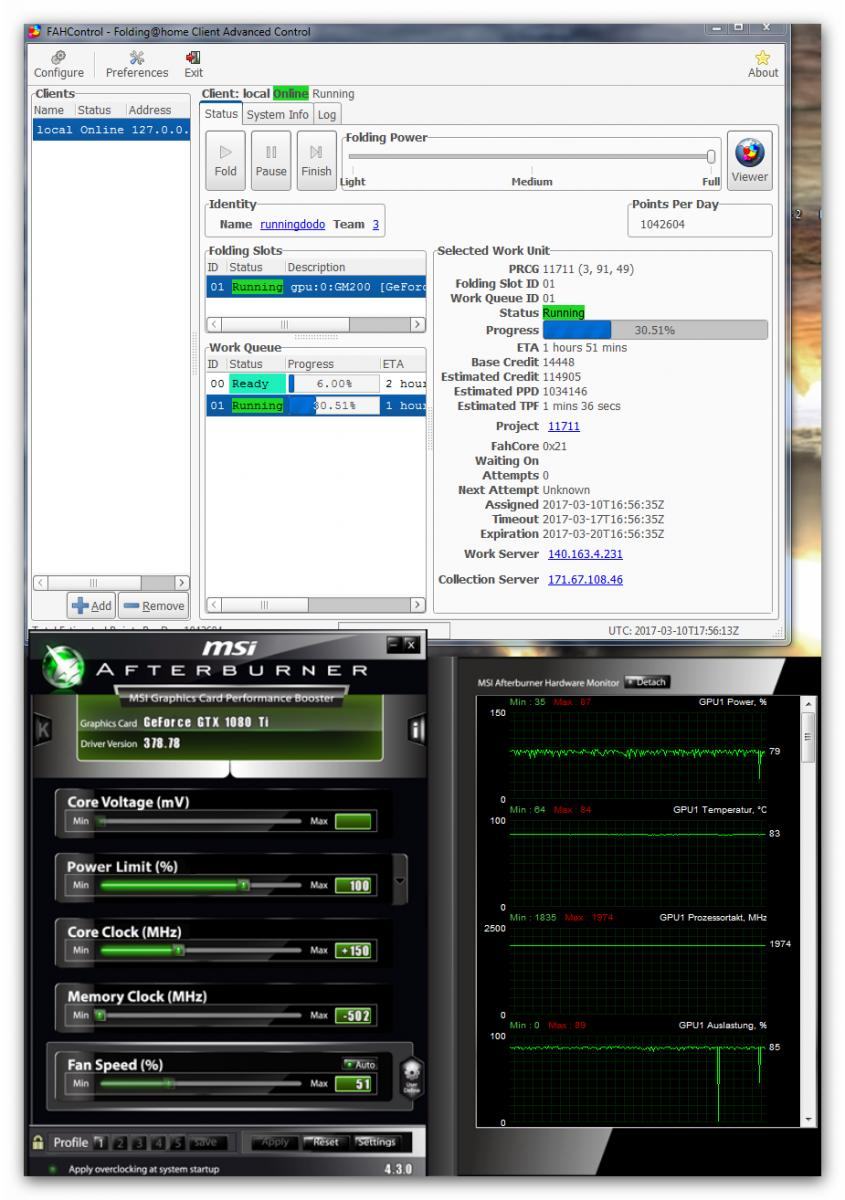The width and height of the screenshot is (845, 1200).
Task: Open the Log tab
Action: (x=328, y=115)
